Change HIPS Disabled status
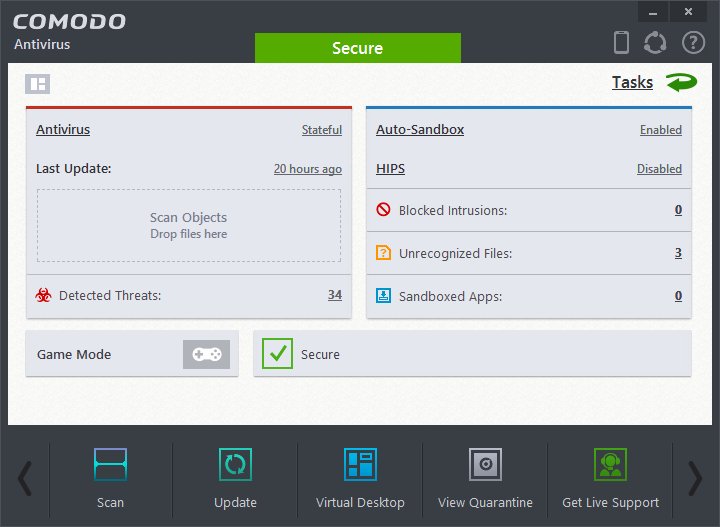The image size is (720, 527). tap(659, 169)
